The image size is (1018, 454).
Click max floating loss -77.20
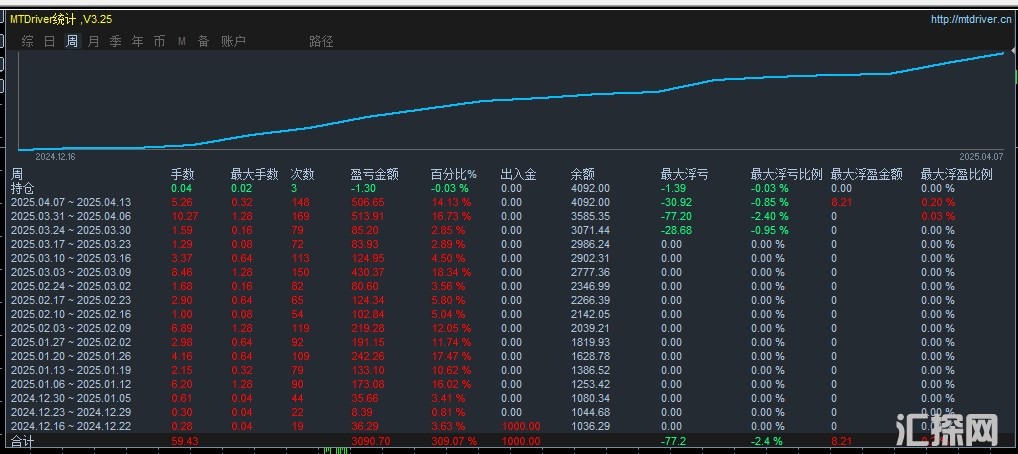[x=677, y=216]
